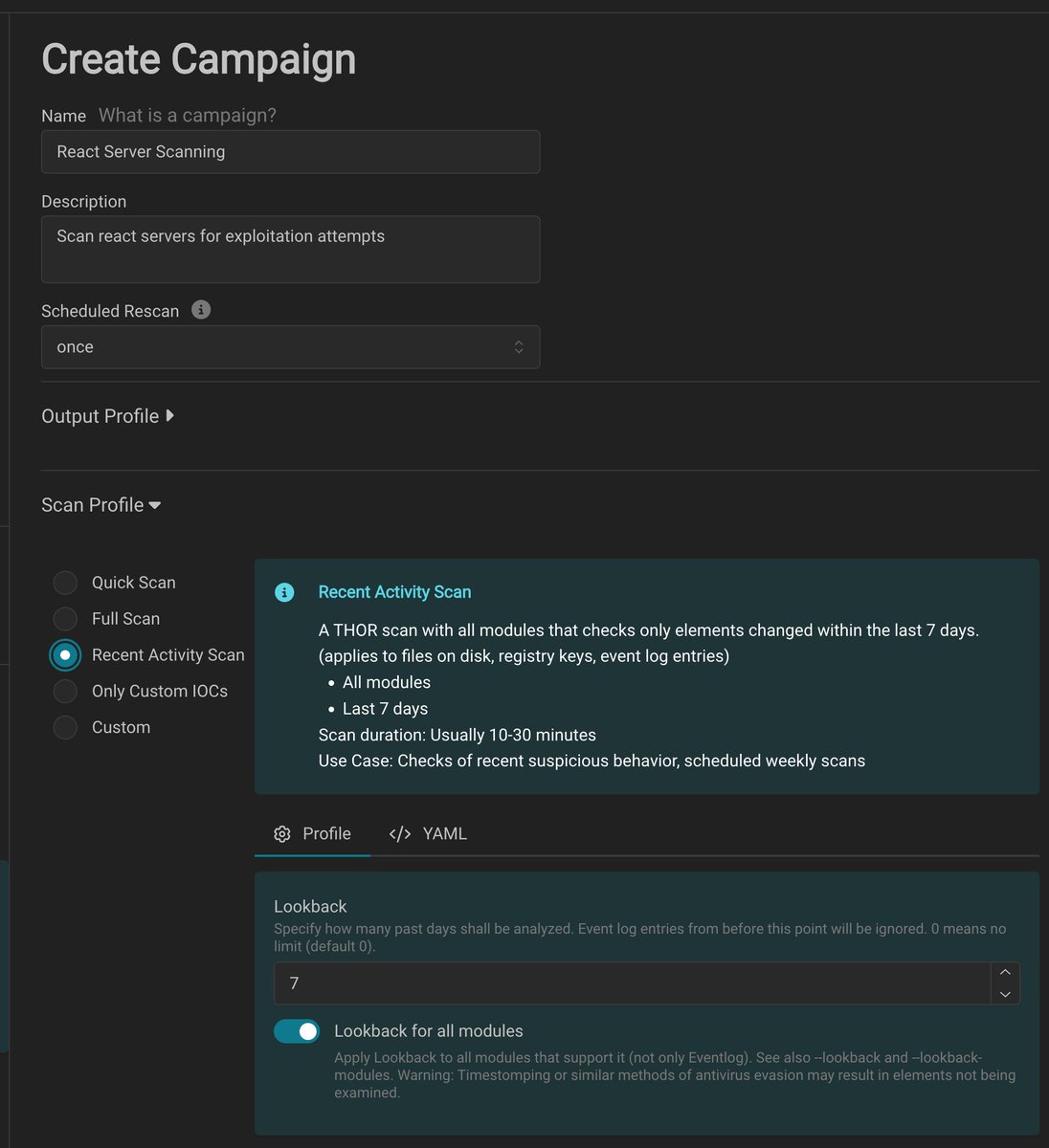Select the Full Scan radio button
The height and width of the screenshot is (1148, 1049).
pyautogui.click(x=65, y=619)
